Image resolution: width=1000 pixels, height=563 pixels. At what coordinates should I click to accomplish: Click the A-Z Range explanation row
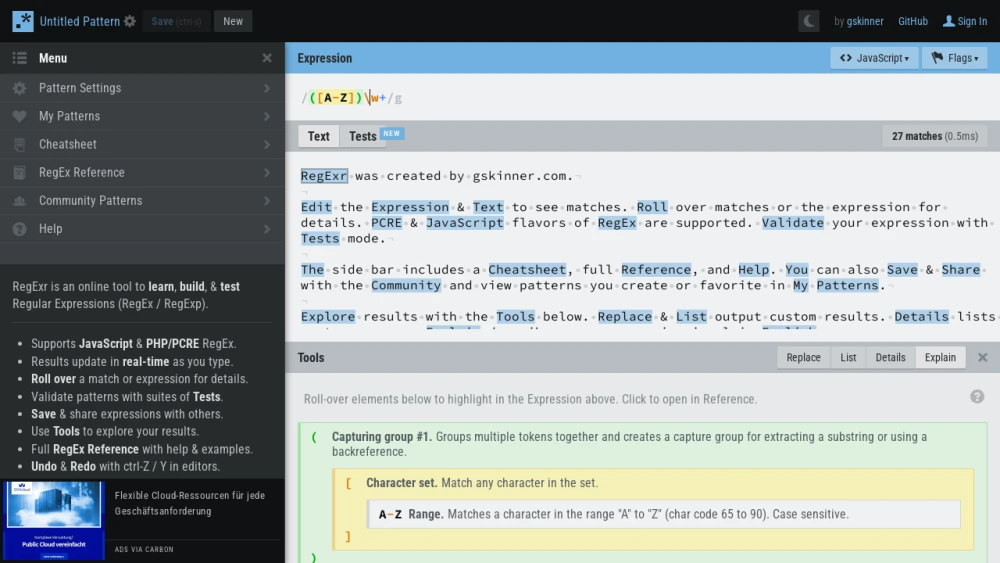coord(663,514)
